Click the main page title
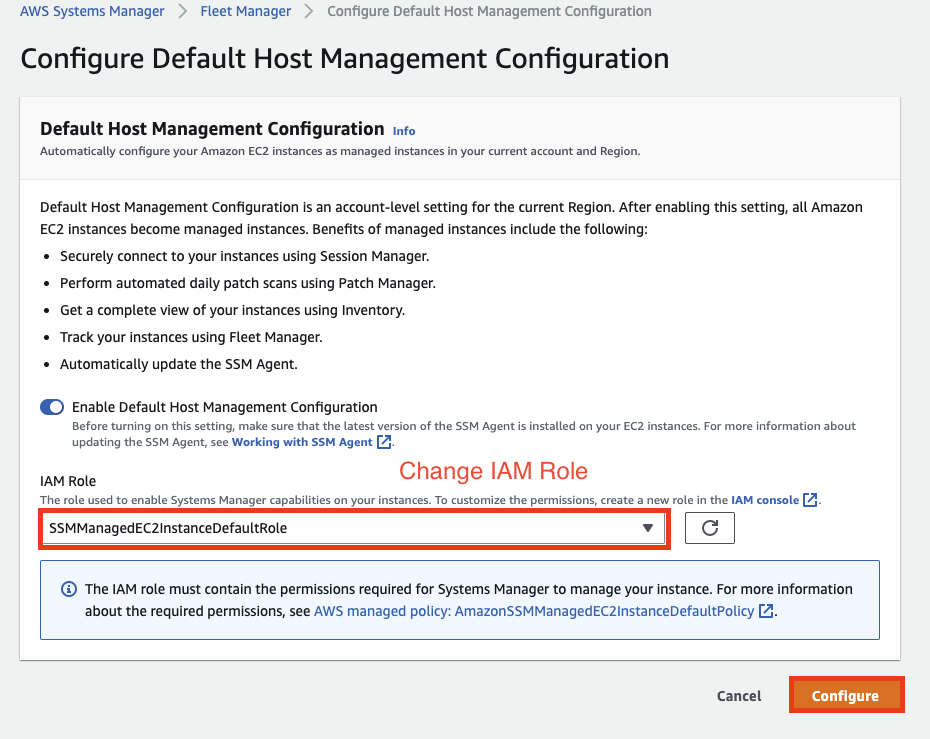Image resolution: width=930 pixels, height=739 pixels. [345, 59]
